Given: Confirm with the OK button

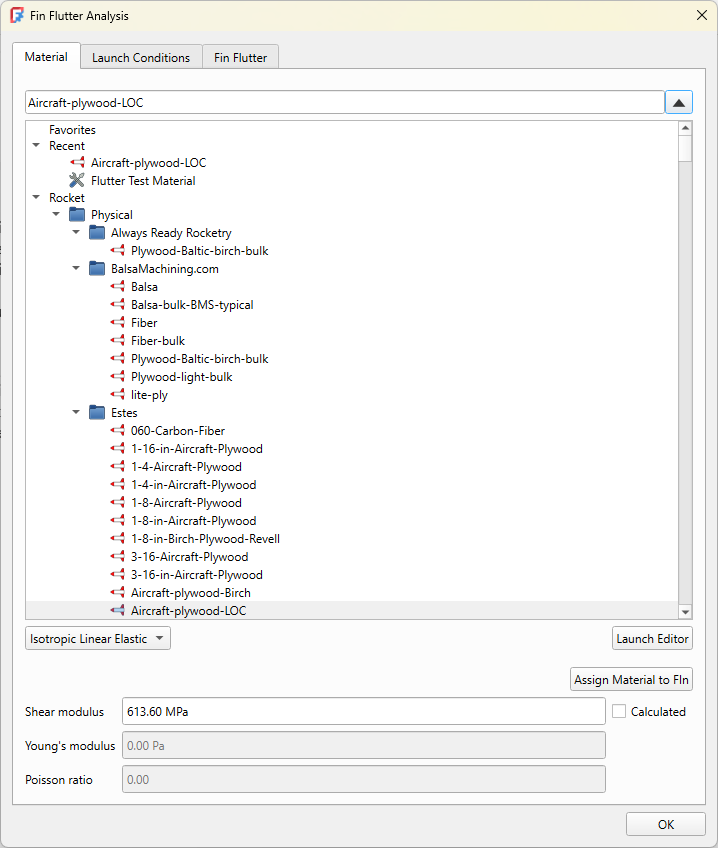Looking at the screenshot, I should tap(666, 824).
